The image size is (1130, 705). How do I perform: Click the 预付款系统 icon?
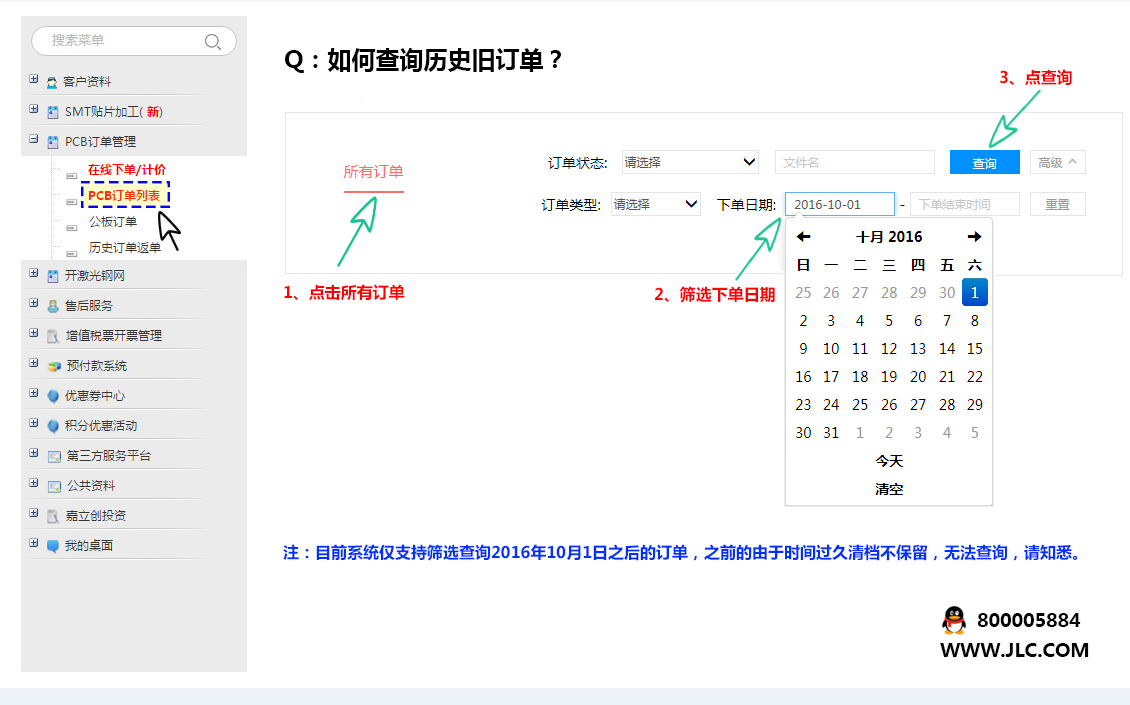click(x=53, y=366)
